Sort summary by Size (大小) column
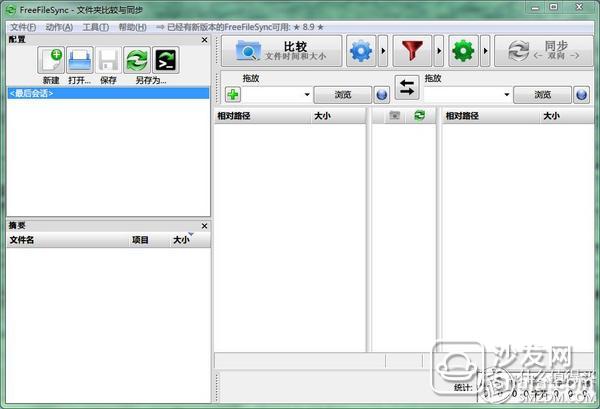Image resolution: width=600 pixels, height=409 pixels. click(189, 240)
